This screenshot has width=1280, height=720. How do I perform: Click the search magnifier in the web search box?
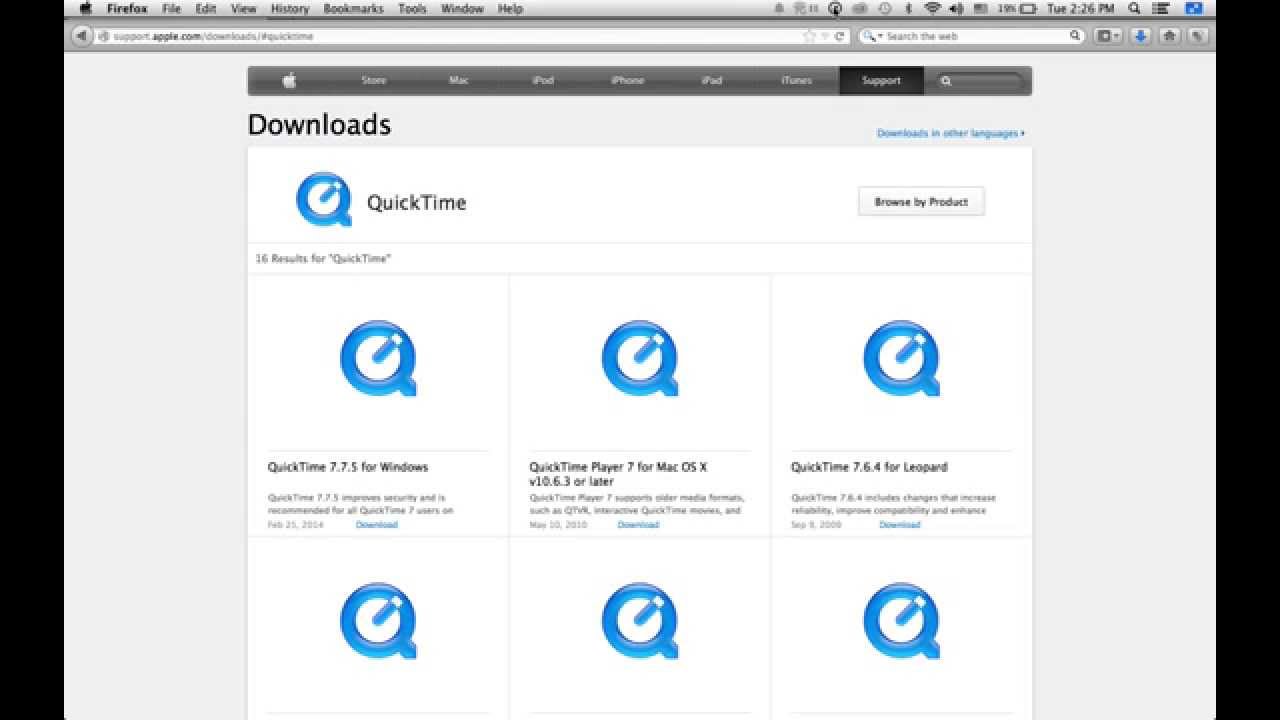(x=1075, y=36)
